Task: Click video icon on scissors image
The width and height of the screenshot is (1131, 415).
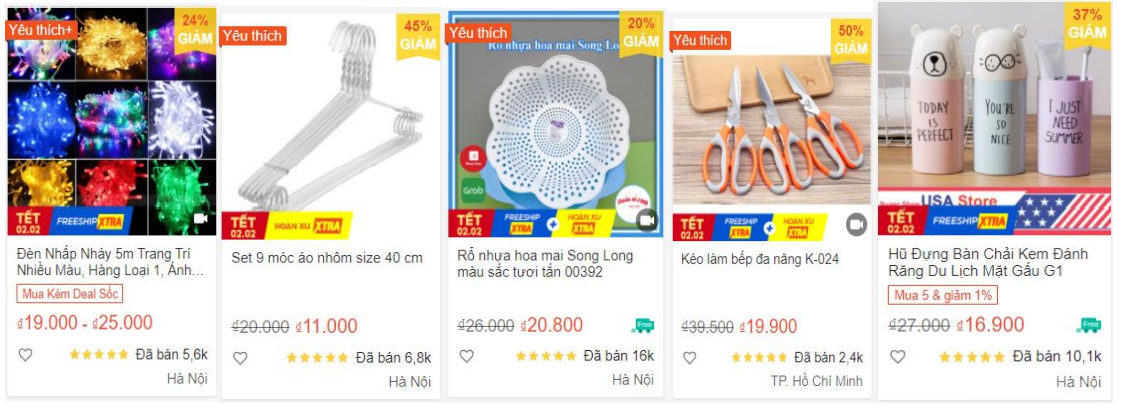Action: tap(856, 224)
